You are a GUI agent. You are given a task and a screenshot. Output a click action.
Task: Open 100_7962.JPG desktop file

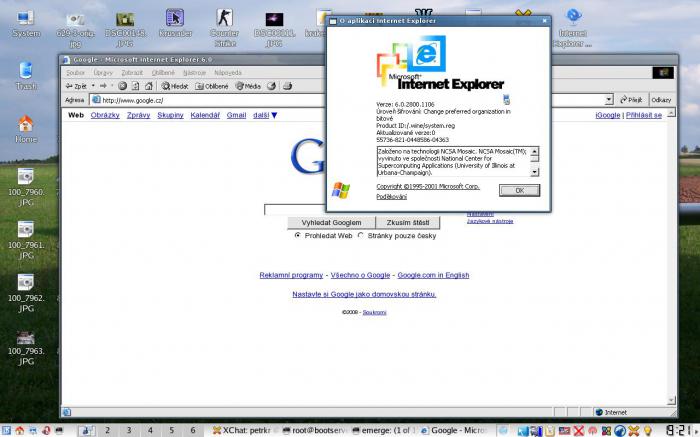pyautogui.click(x=26, y=293)
